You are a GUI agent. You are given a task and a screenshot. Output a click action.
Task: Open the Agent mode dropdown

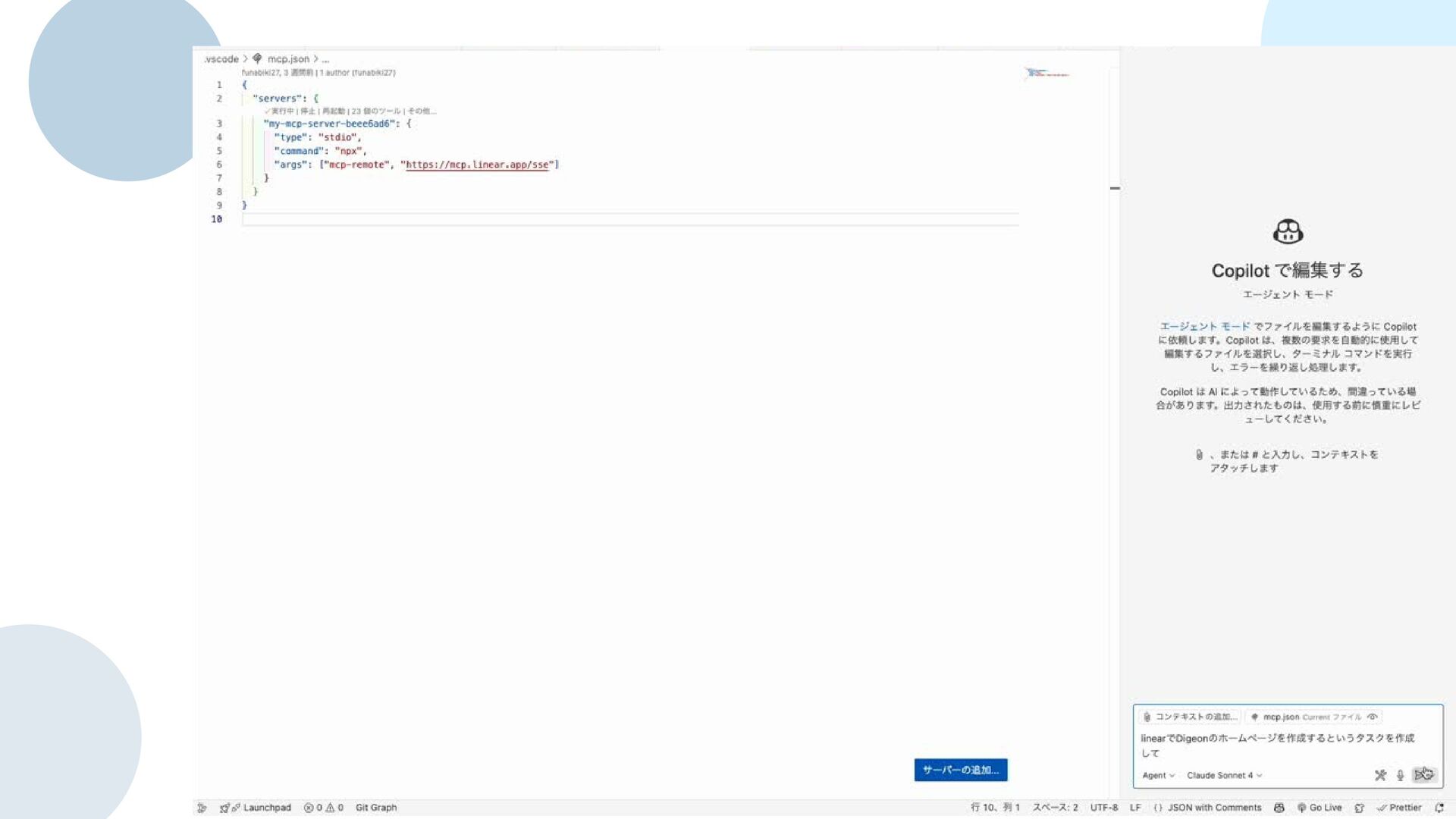tap(1158, 775)
